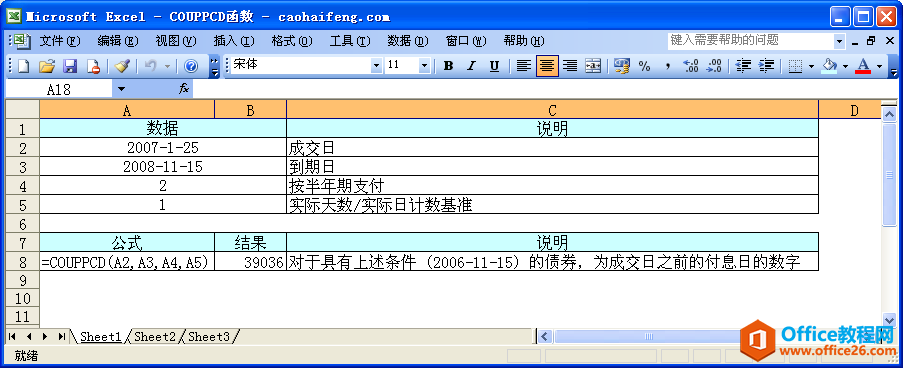Apply the fill color paint bucket

click(830, 66)
